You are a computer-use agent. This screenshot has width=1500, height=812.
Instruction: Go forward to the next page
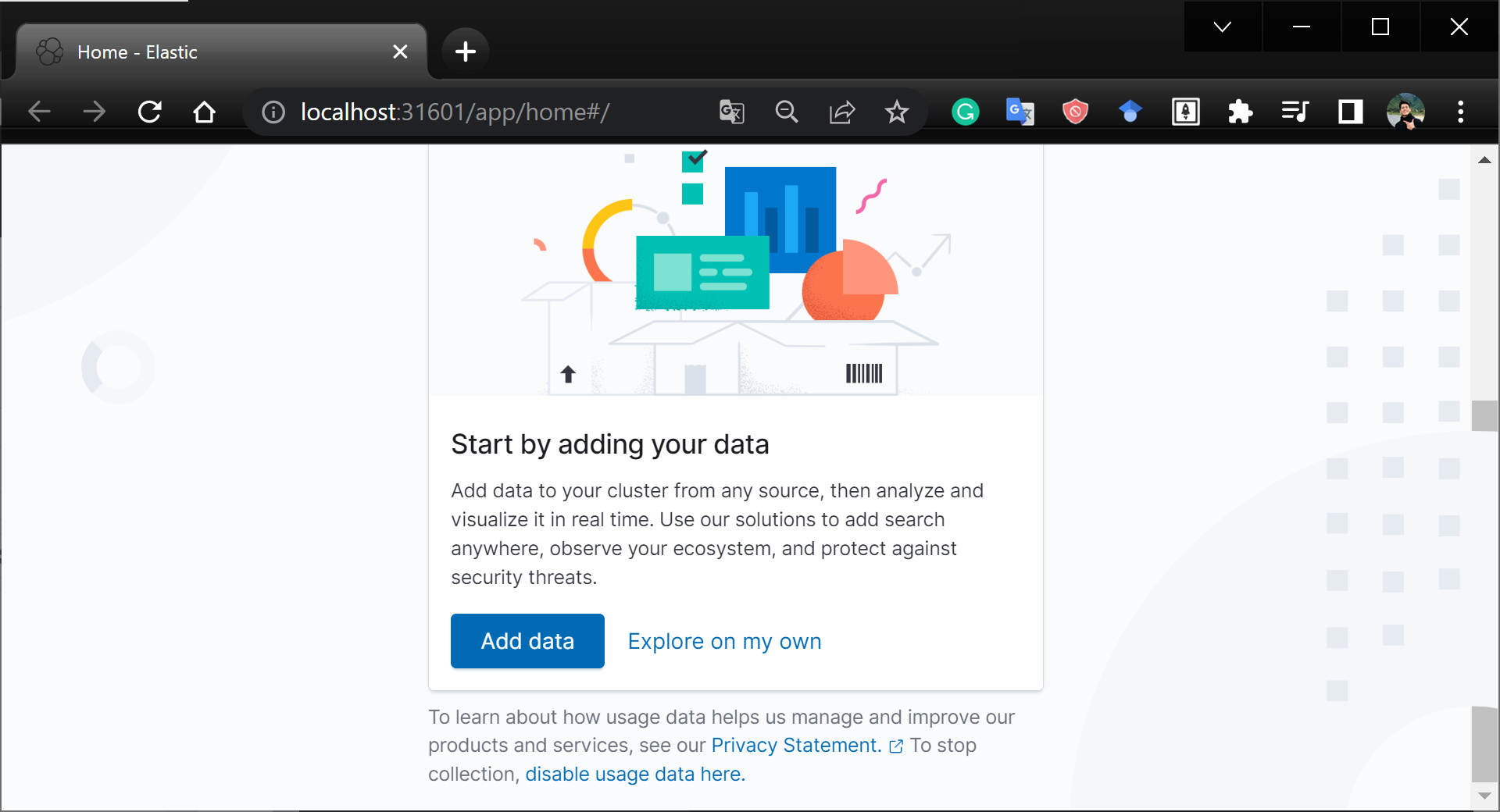(94, 112)
